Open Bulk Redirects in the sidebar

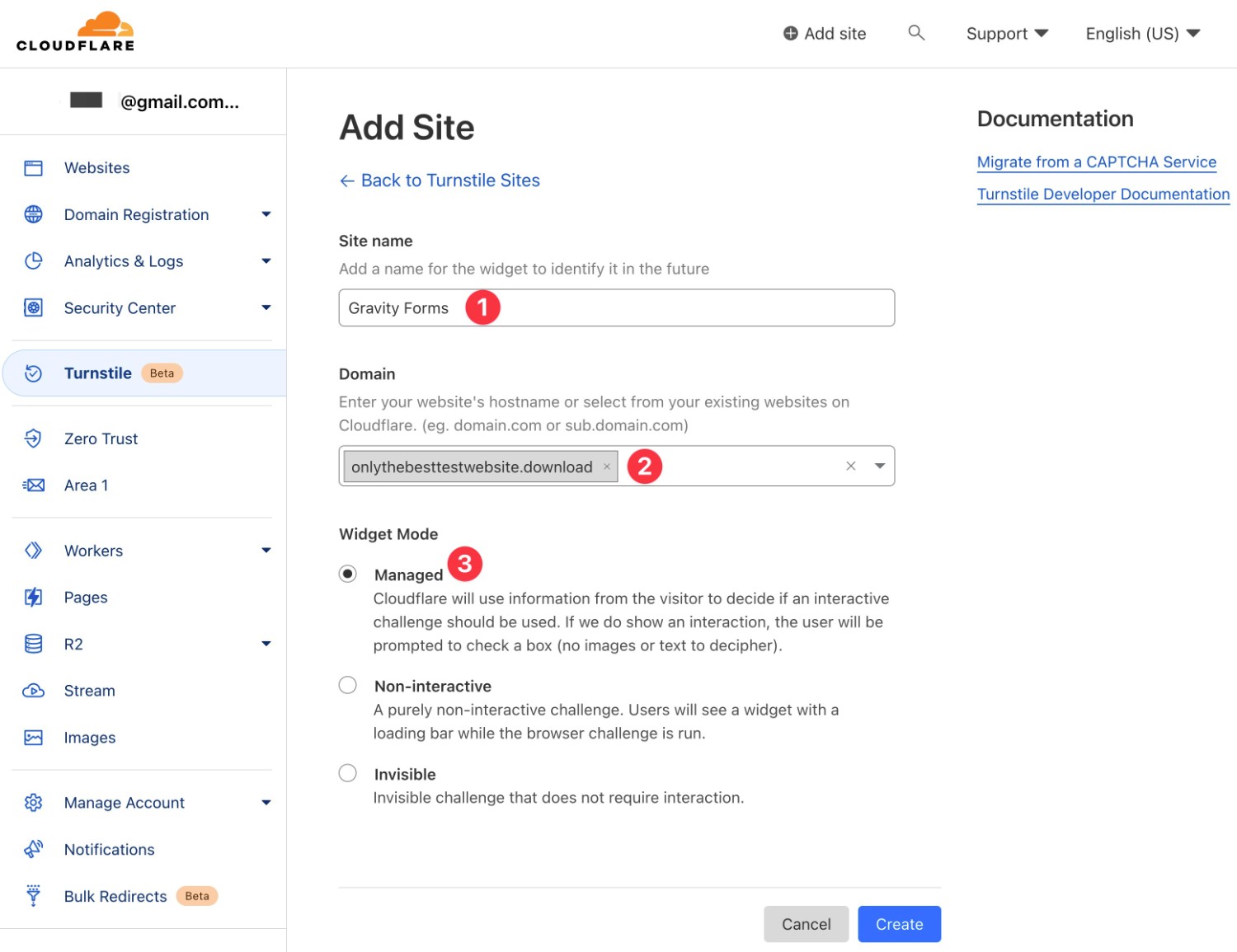click(115, 896)
